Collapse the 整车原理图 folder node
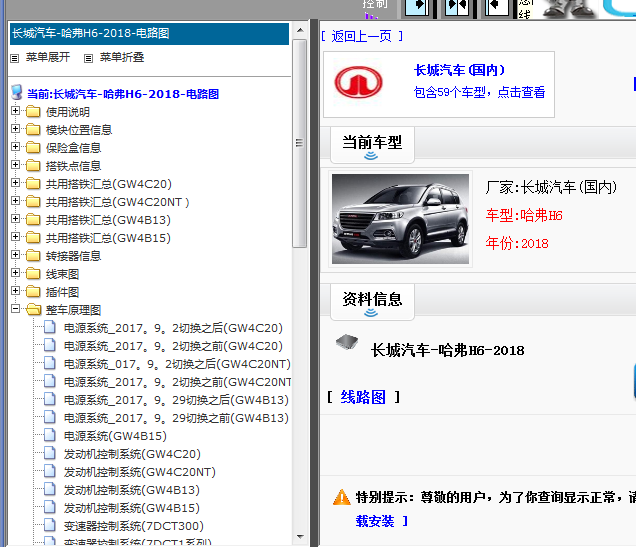636x547 pixels. tap(15, 309)
